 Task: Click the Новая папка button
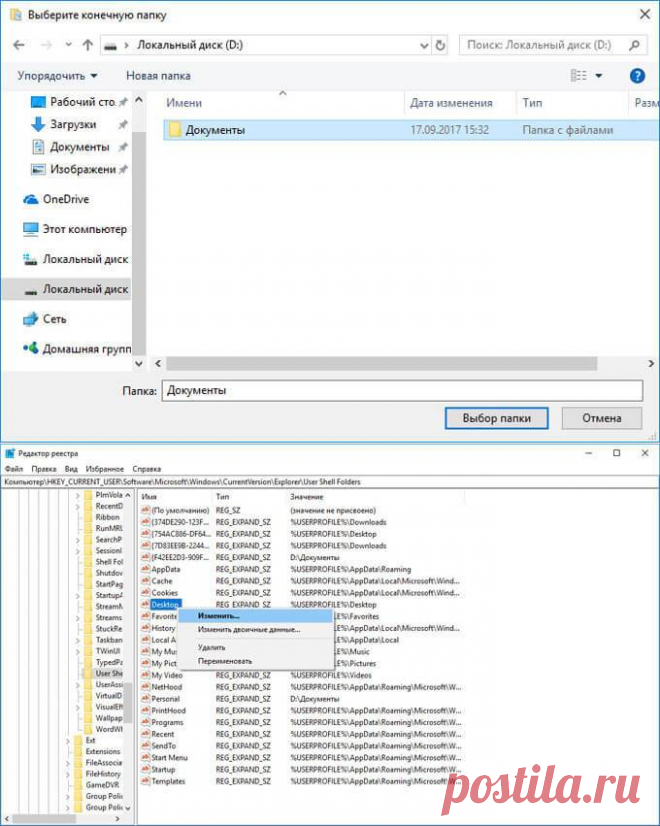(158, 76)
